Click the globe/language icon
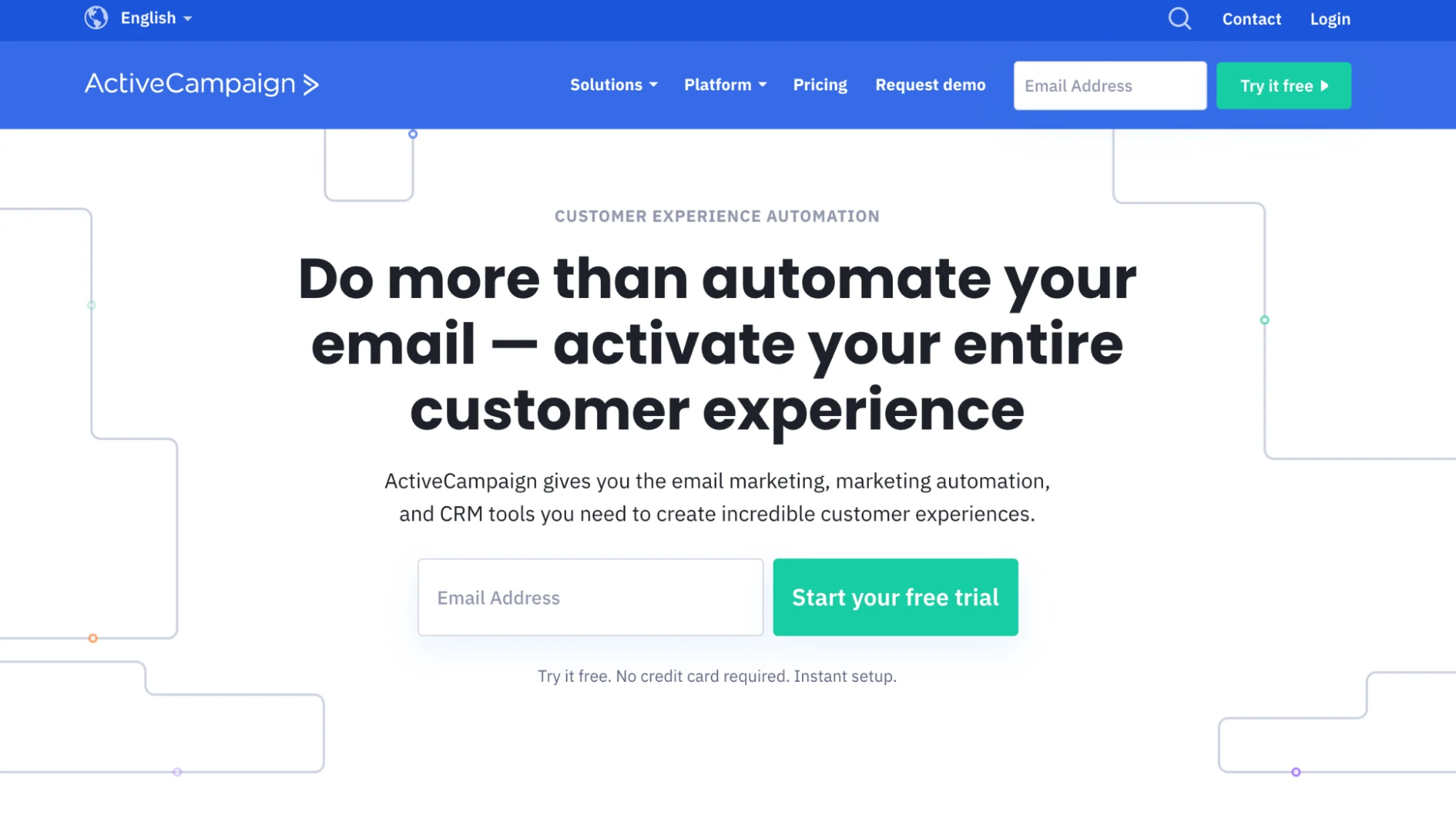 (x=96, y=18)
